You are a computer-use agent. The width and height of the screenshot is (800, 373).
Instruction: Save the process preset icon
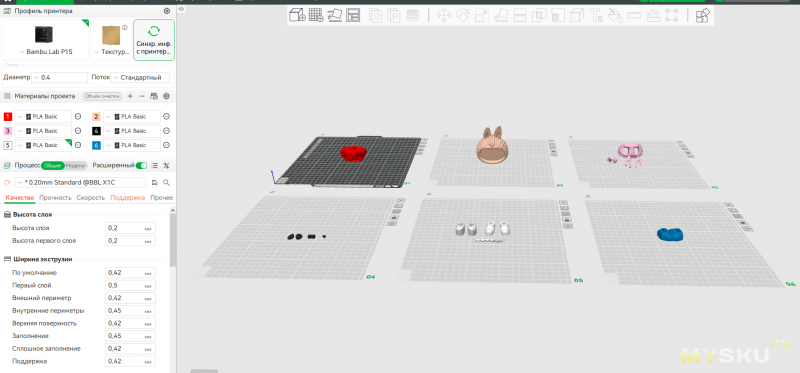coord(155,182)
